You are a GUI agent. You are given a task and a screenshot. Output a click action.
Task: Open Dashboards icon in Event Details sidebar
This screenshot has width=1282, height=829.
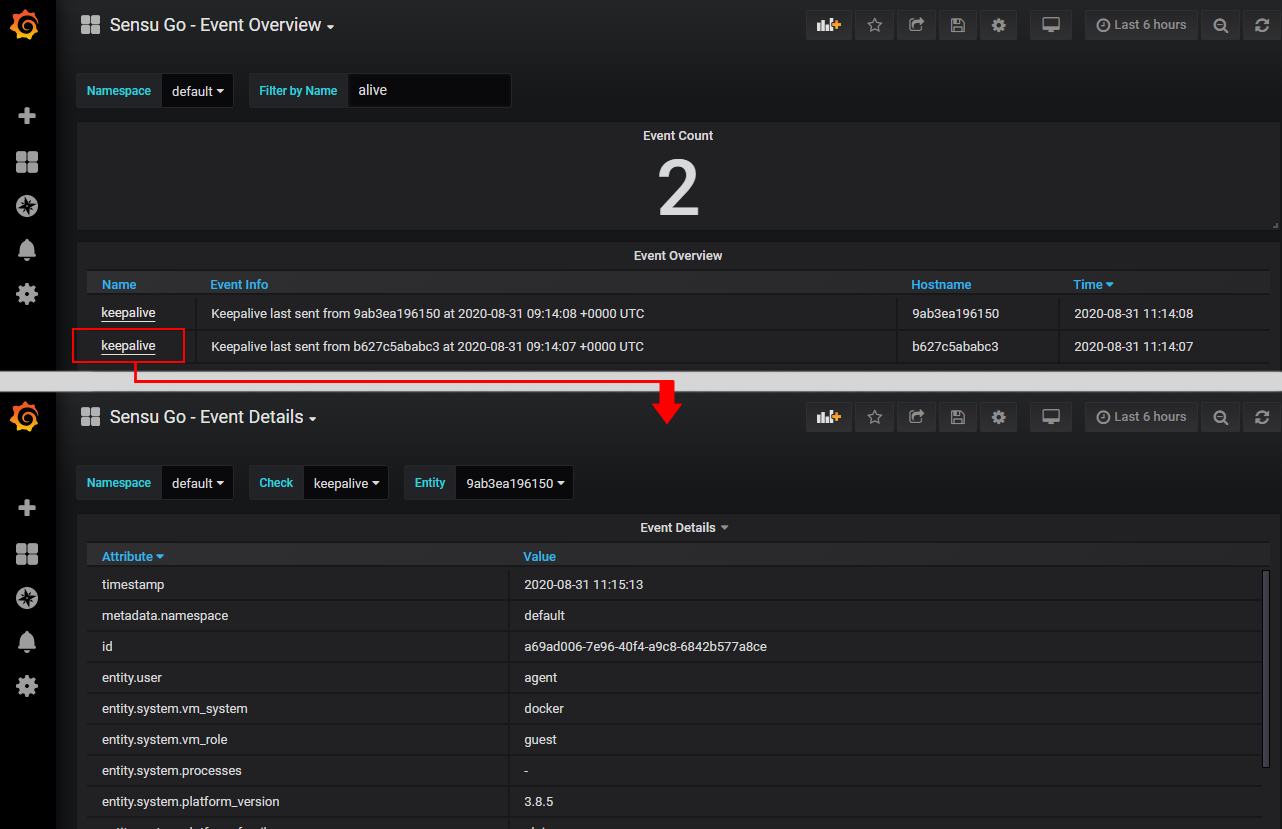tap(27, 554)
